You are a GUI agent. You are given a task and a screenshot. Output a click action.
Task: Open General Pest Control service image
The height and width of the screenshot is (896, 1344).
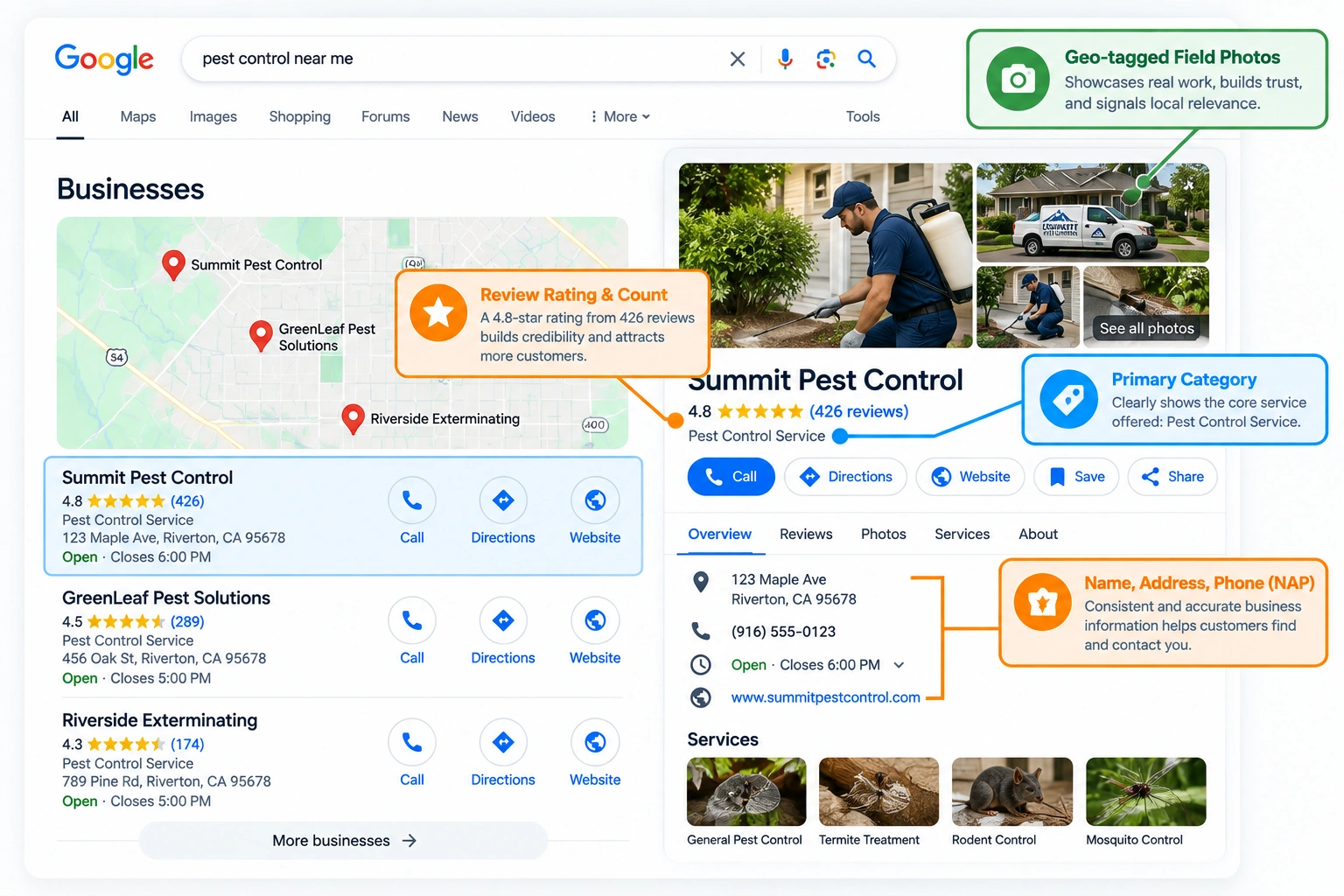click(746, 792)
